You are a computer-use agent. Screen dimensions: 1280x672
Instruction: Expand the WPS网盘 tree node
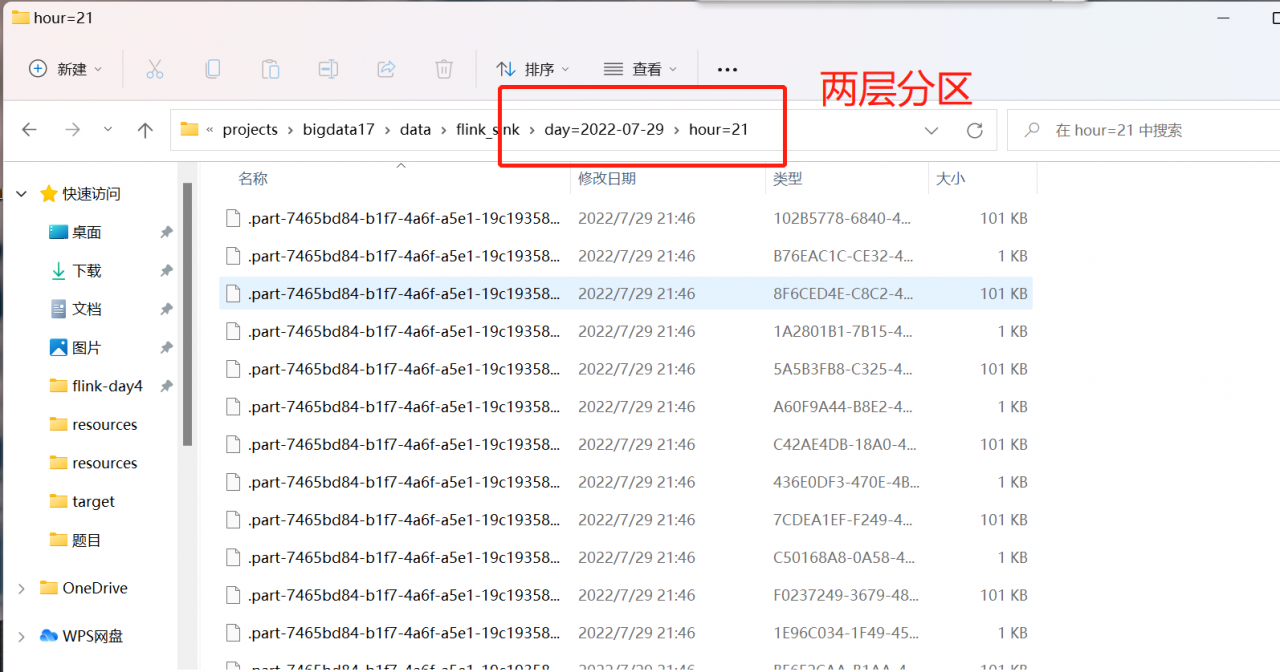pos(22,636)
